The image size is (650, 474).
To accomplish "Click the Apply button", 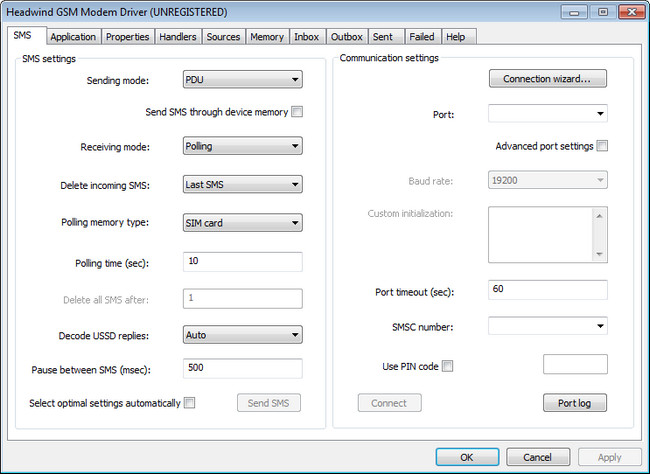I will [x=609, y=457].
